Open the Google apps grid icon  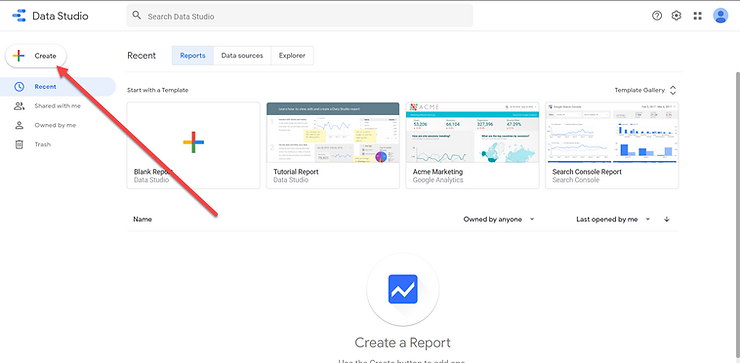(698, 16)
